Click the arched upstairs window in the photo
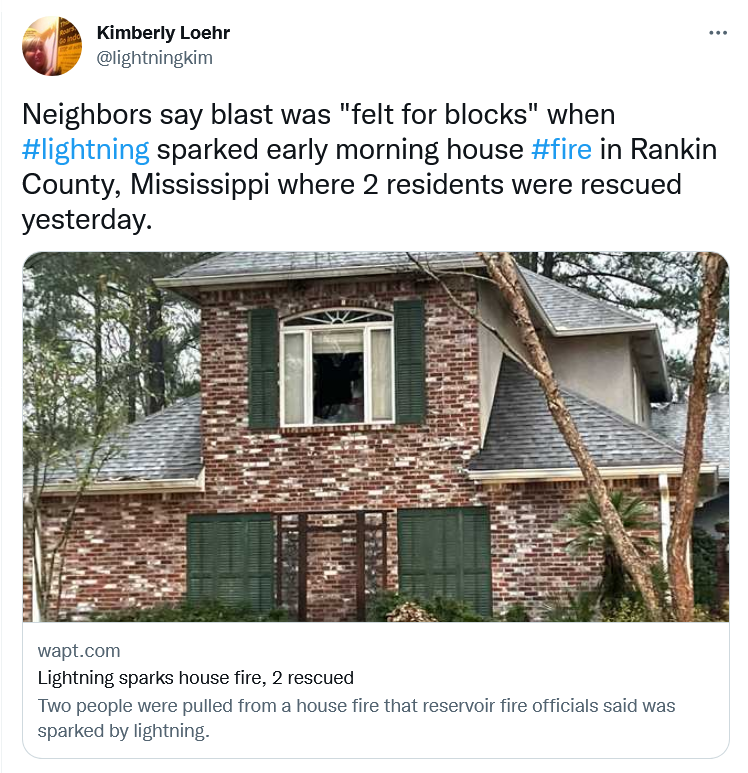The image size is (748, 773). pos(337,366)
